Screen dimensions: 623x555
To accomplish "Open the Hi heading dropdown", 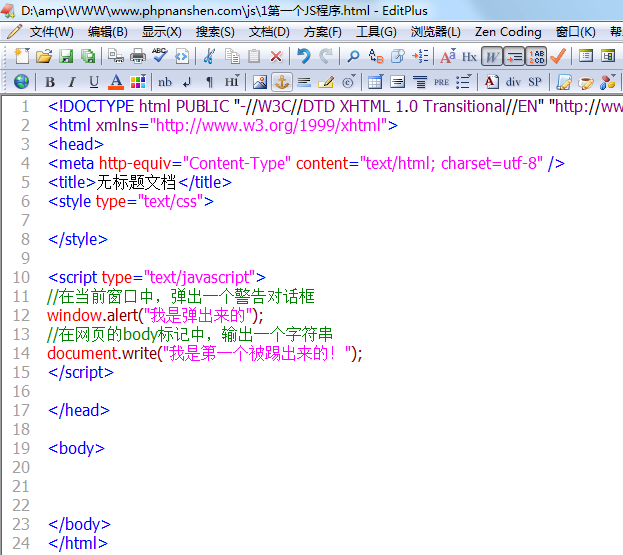I will [x=232, y=82].
